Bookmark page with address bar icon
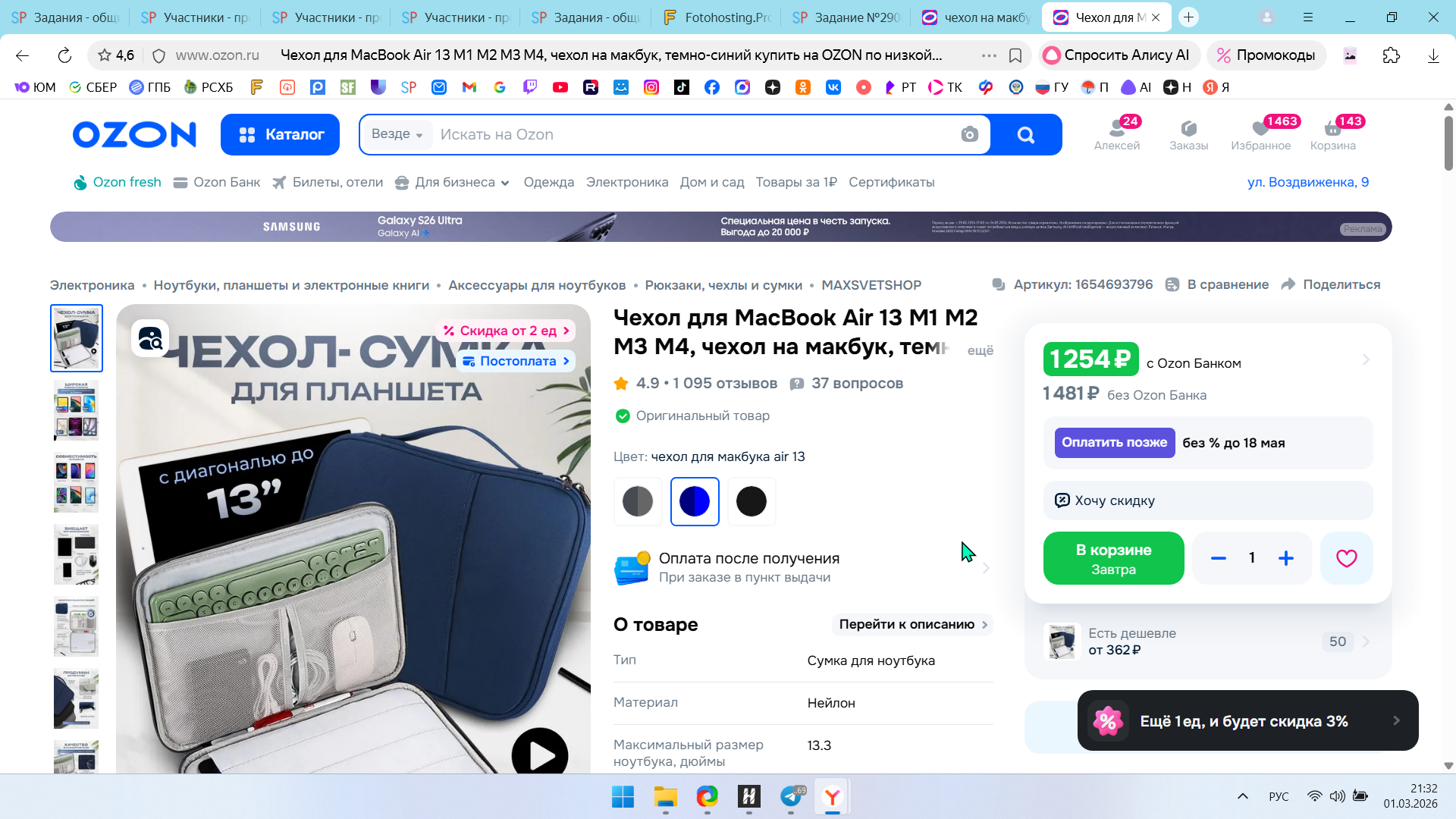This screenshot has height=819, width=1456. (1015, 55)
